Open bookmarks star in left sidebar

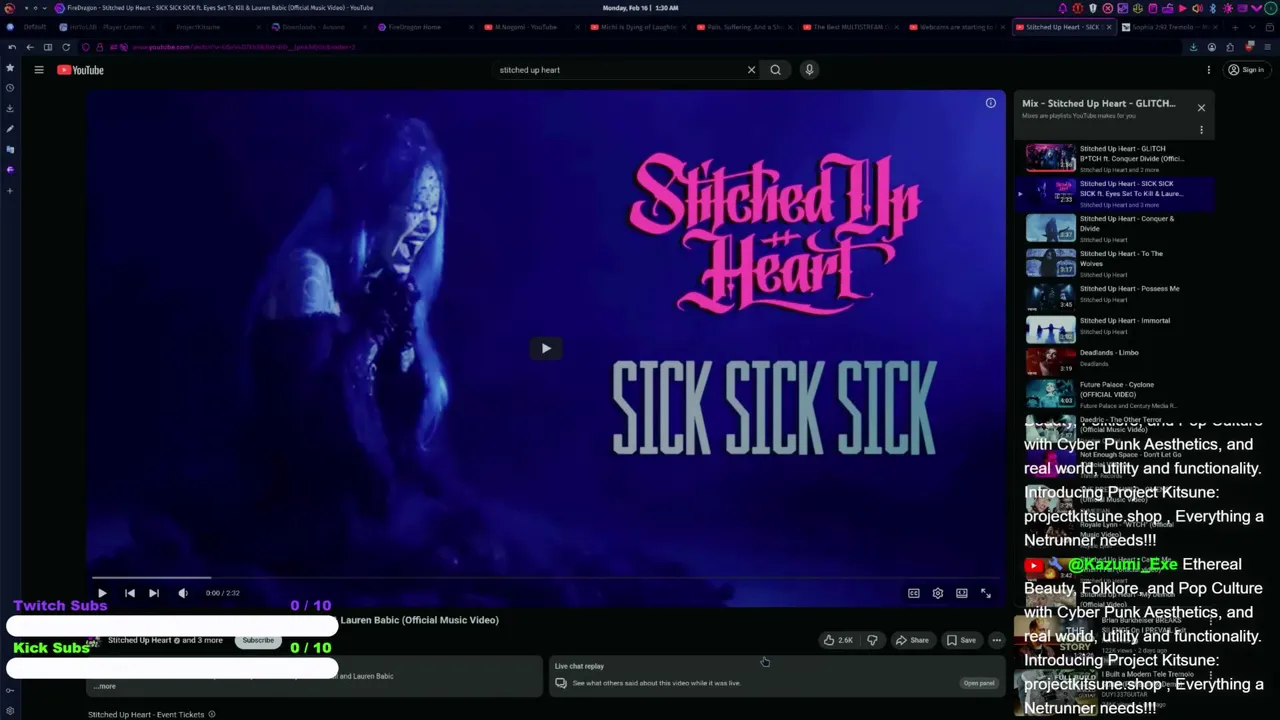(10, 67)
